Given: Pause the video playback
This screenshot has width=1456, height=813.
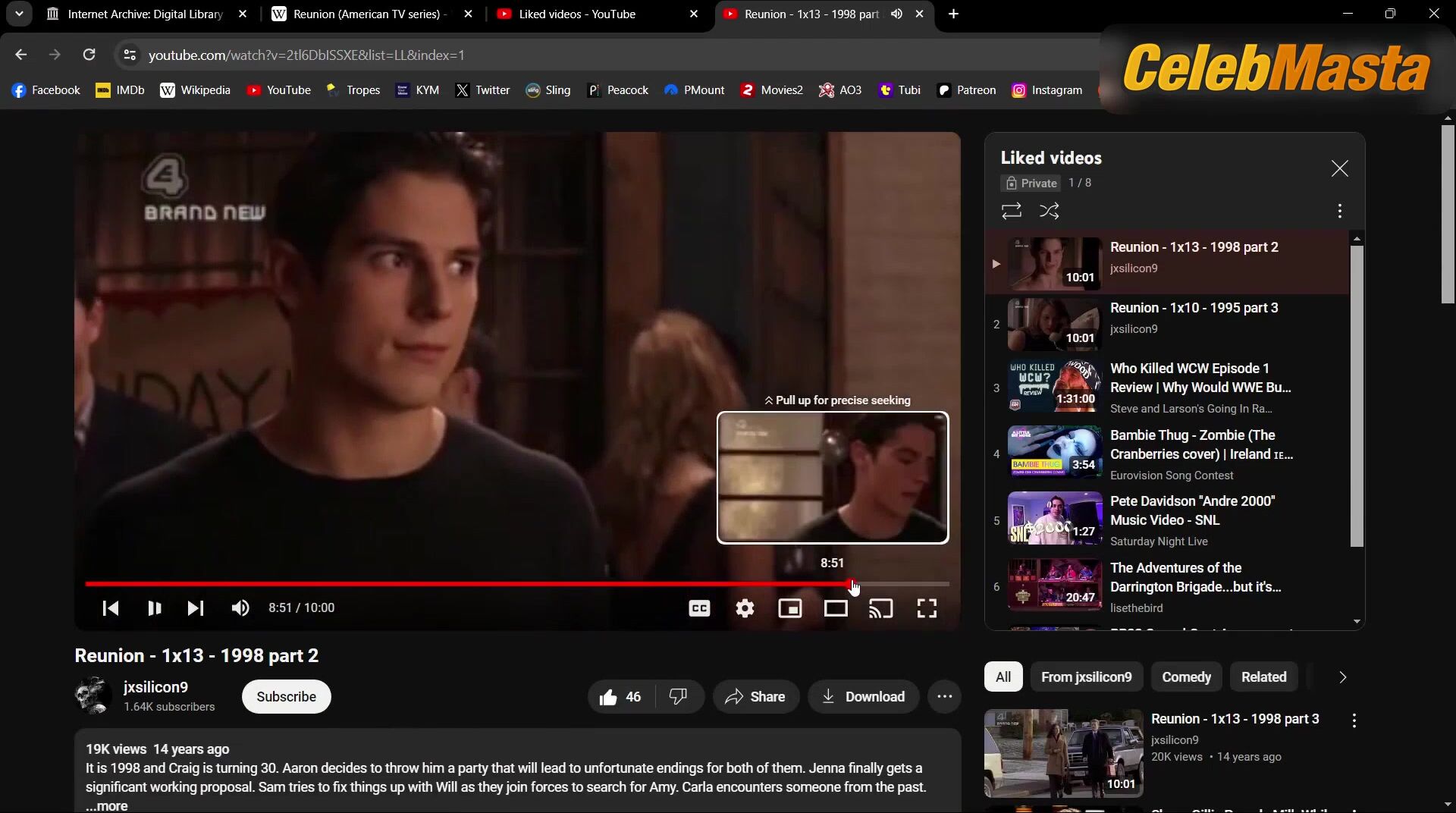Looking at the screenshot, I should point(154,608).
